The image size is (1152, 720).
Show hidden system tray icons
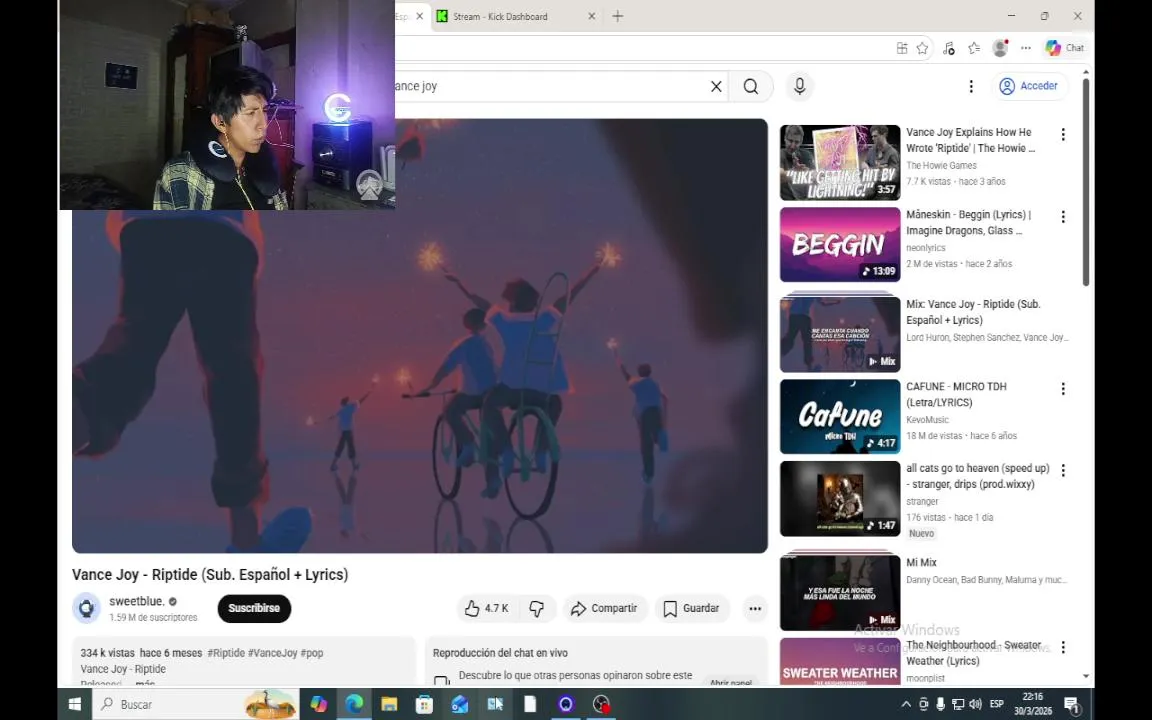[906, 705]
